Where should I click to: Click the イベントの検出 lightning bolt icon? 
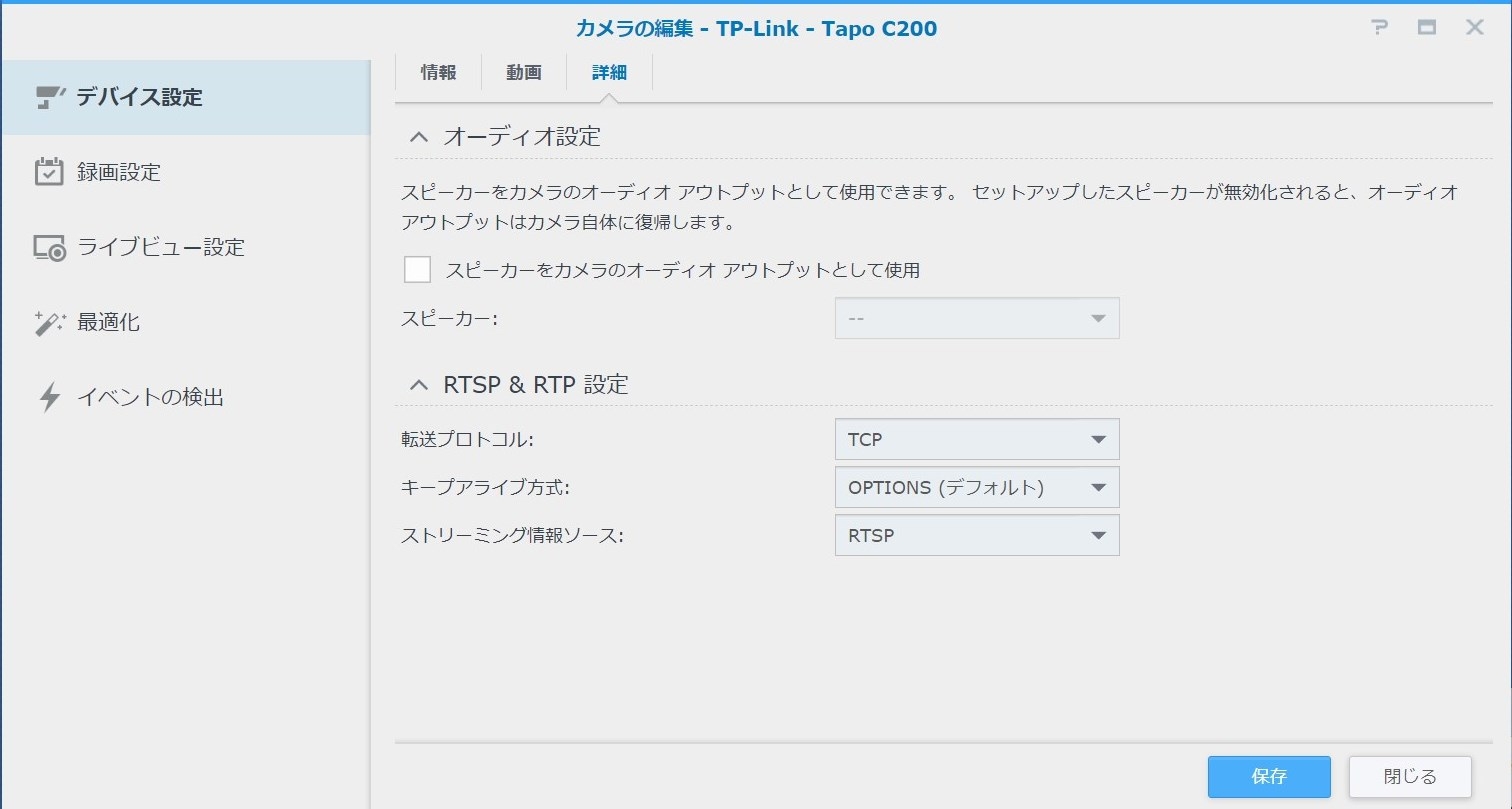click(49, 397)
